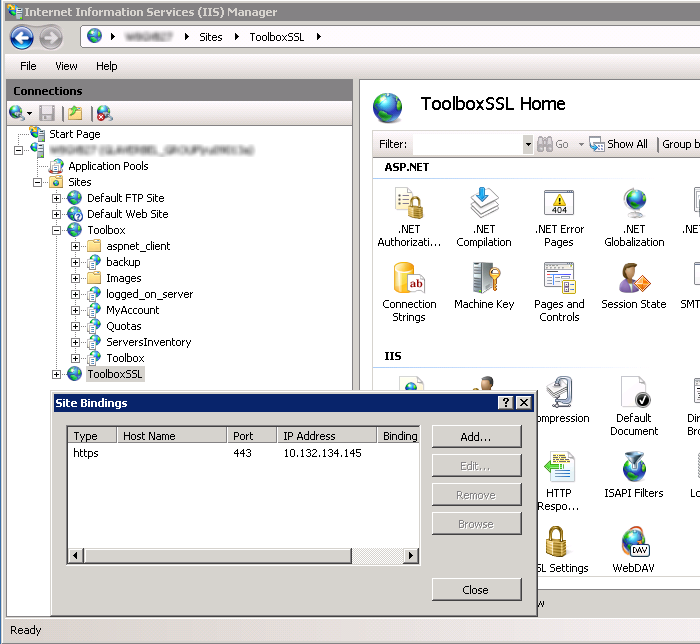
Task: Click Add button in Site Bindings
Action: coord(476,437)
